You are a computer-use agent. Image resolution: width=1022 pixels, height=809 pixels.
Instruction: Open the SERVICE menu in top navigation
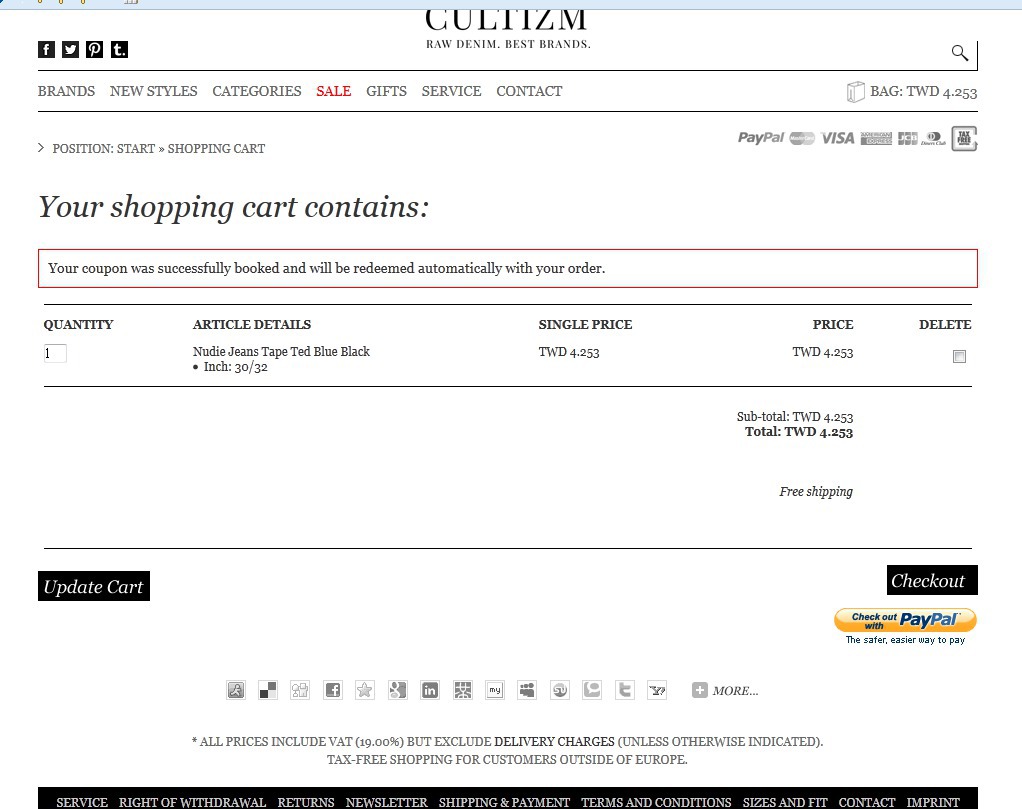point(451,91)
